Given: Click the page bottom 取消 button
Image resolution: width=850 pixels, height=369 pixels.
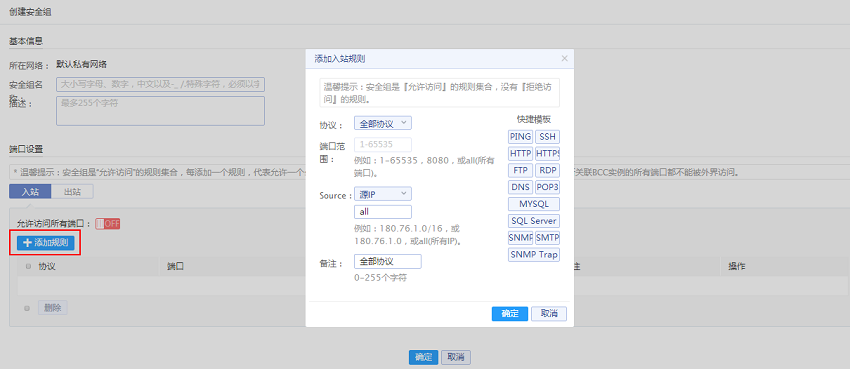Looking at the screenshot, I should 456,357.
